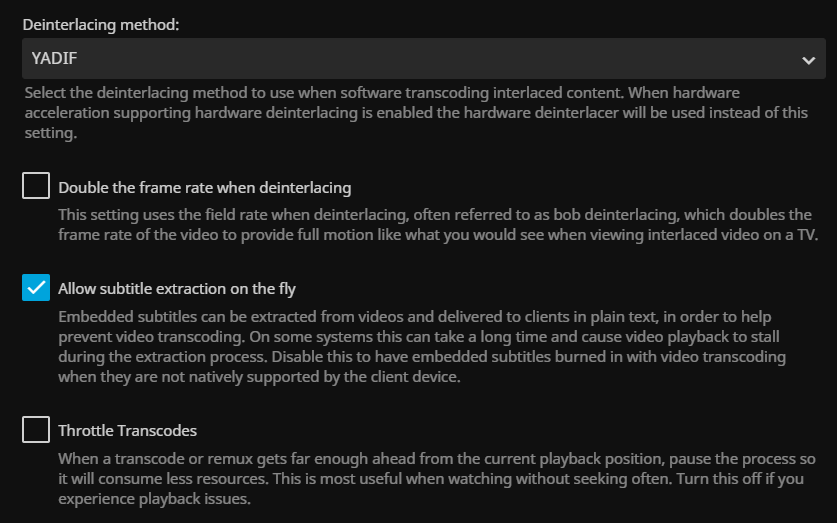
Task: Click the "Deinterlacing method:" field label
Action: point(101,24)
